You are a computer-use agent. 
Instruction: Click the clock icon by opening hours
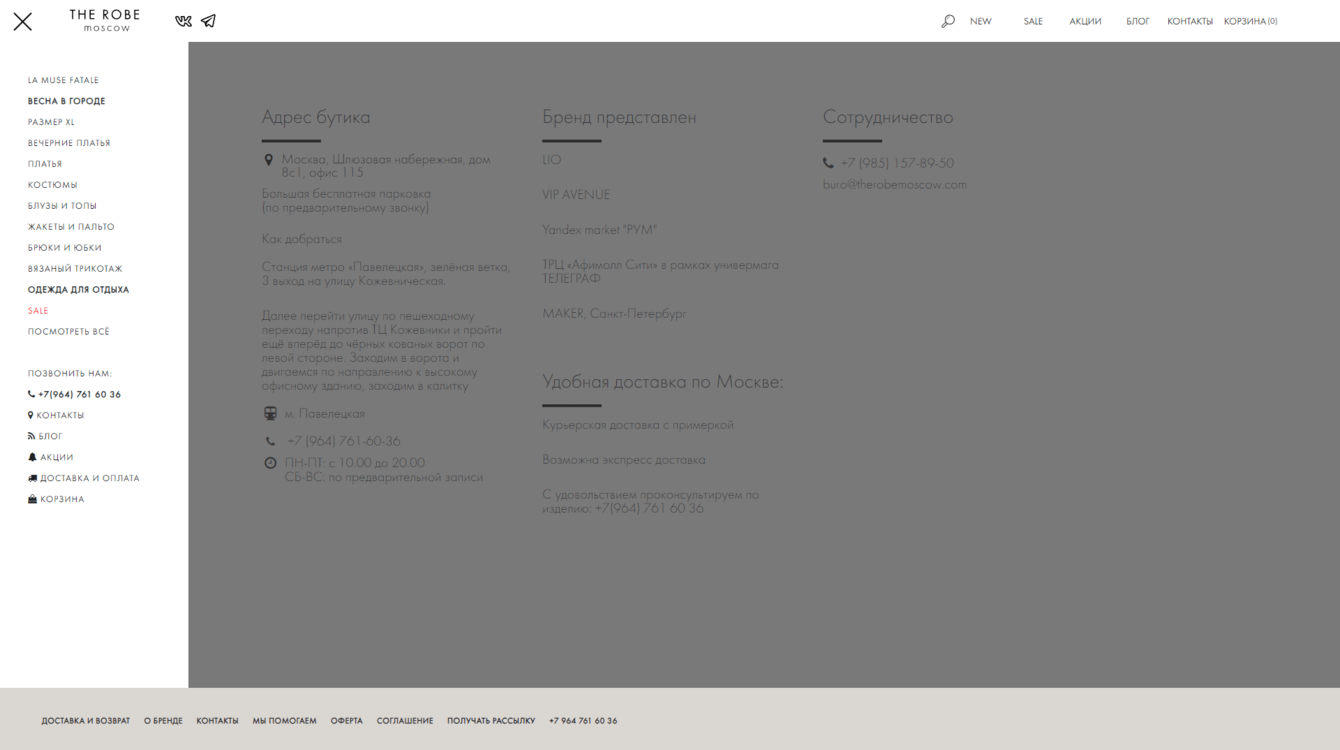270,463
